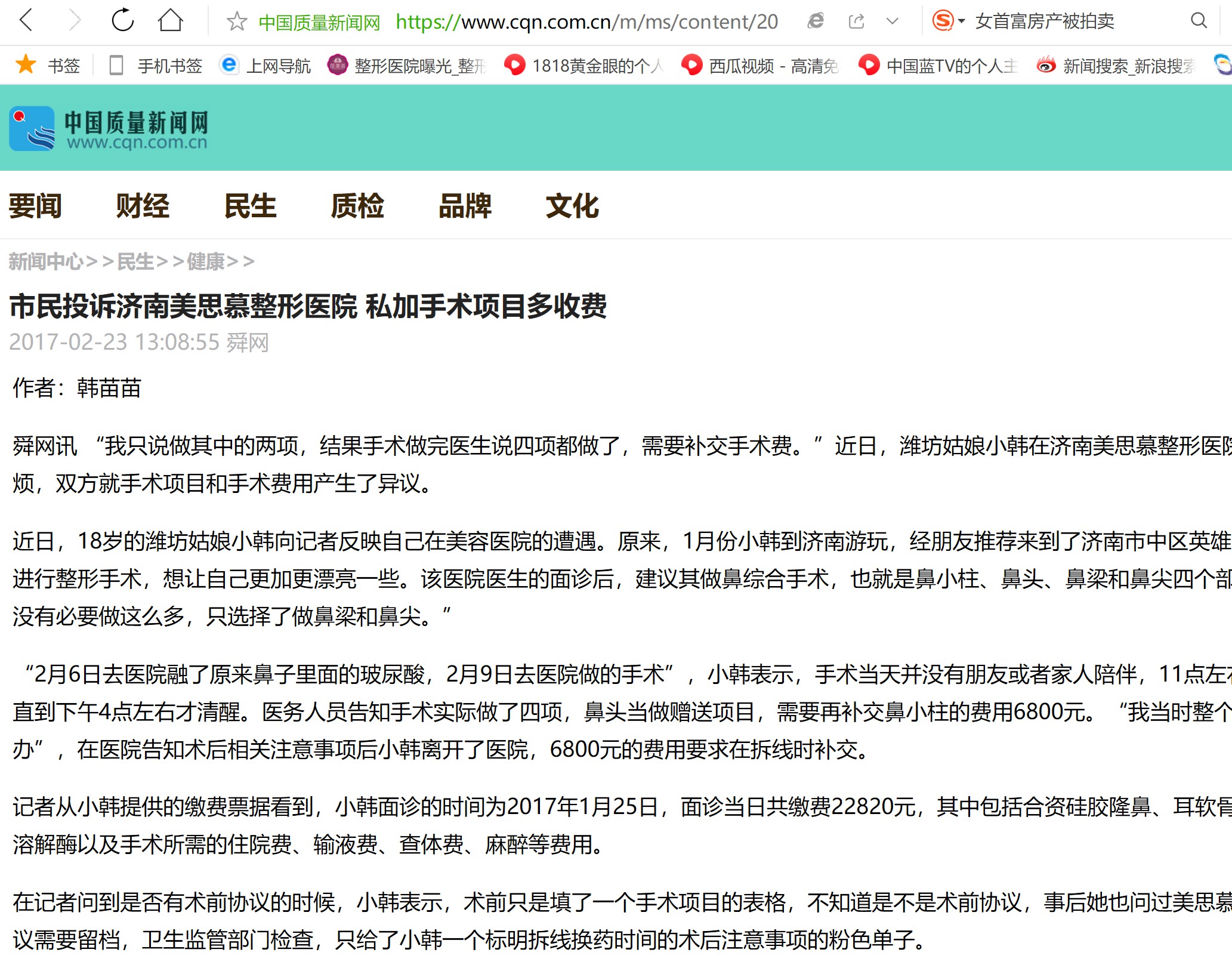
Task: Open the 文化 navigation tab
Action: pos(573,206)
